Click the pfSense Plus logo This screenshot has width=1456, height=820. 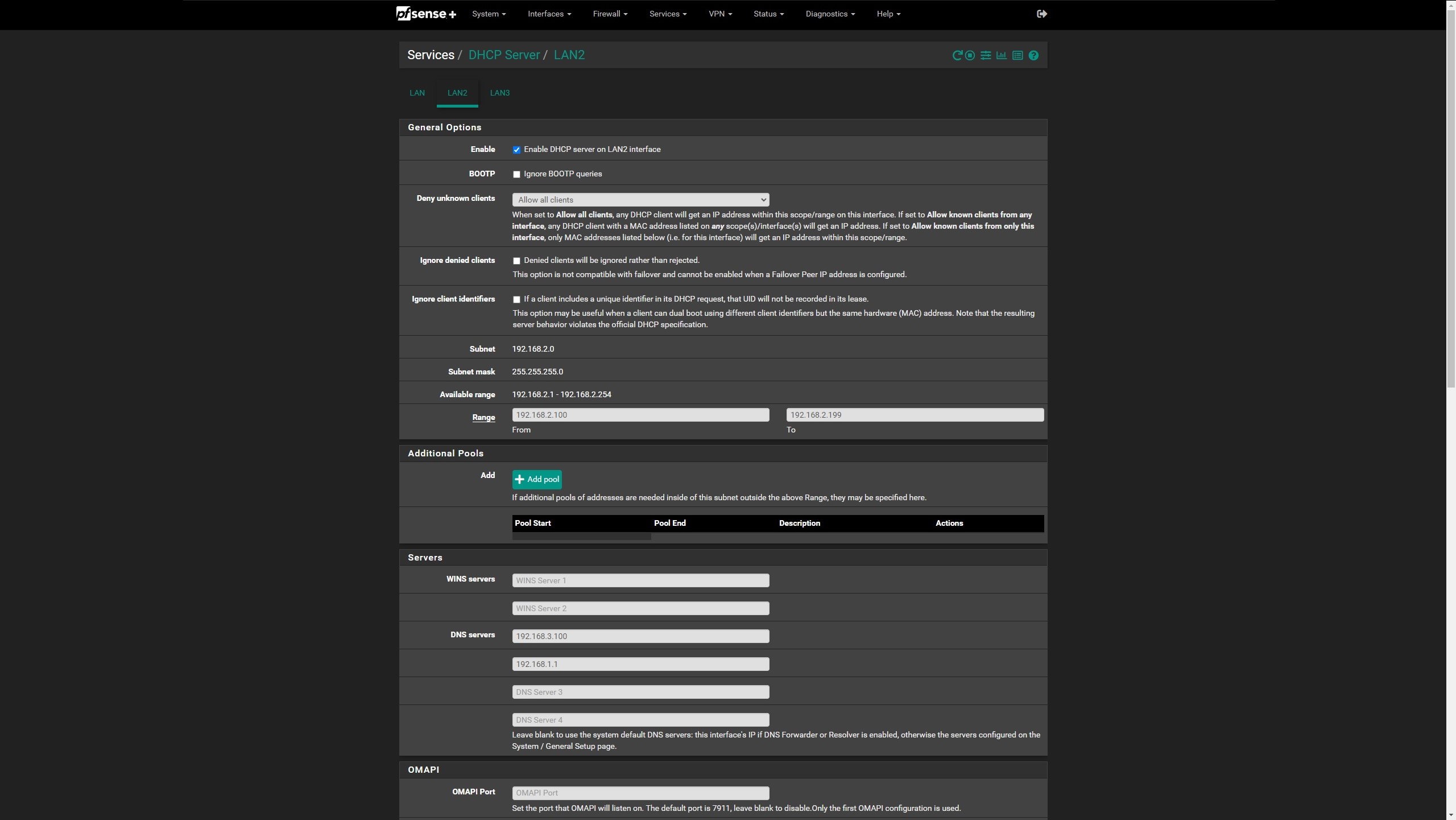coord(426,14)
